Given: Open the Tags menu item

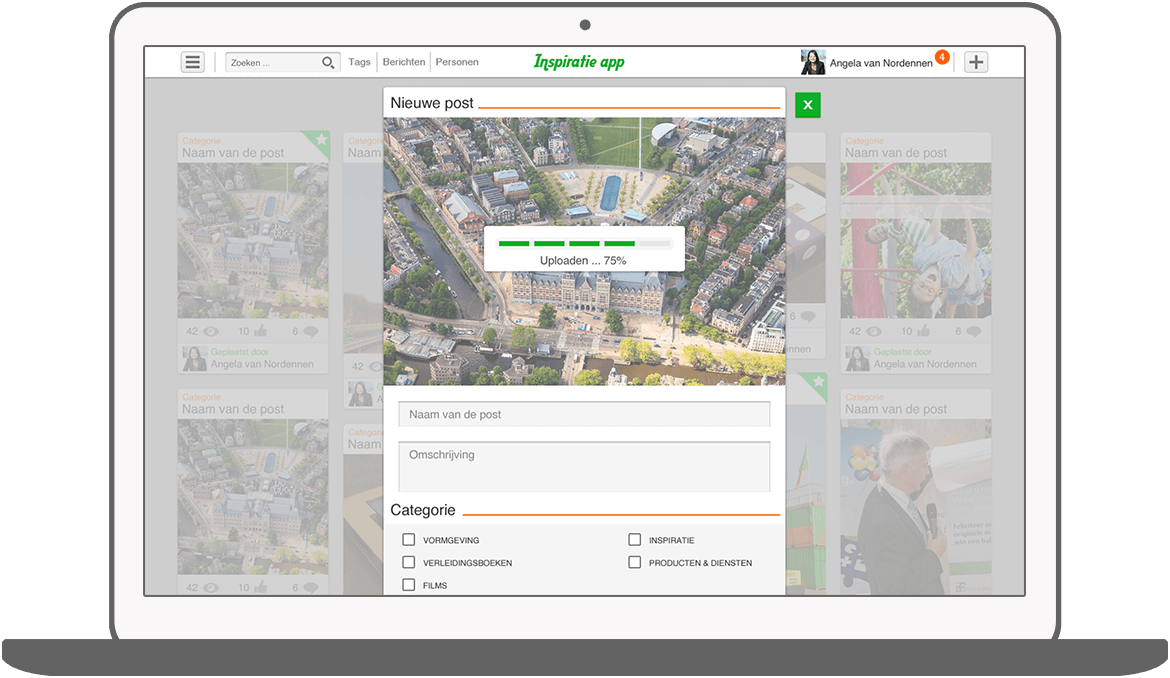Looking at the screenshot, I should (x=360, y=62).
